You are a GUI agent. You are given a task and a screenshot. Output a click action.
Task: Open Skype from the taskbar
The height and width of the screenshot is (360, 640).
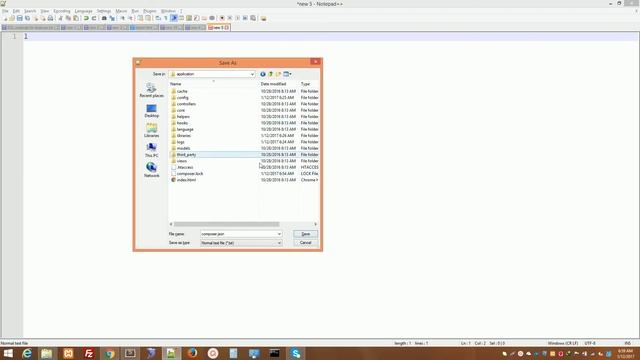click(296, 353)
